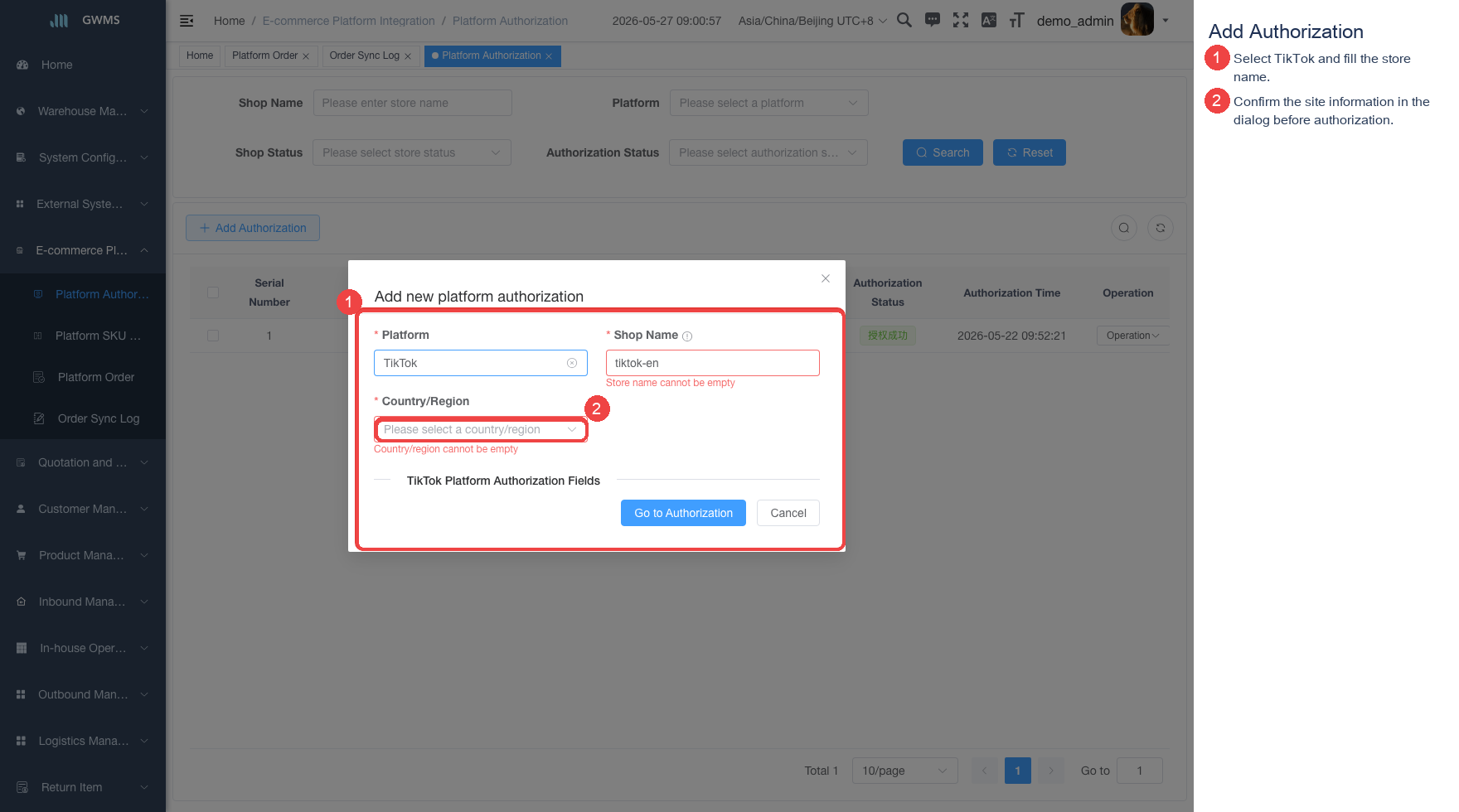
Task: Focus the dialog Shop Name field tiktok-en
Action: point(713,363)
